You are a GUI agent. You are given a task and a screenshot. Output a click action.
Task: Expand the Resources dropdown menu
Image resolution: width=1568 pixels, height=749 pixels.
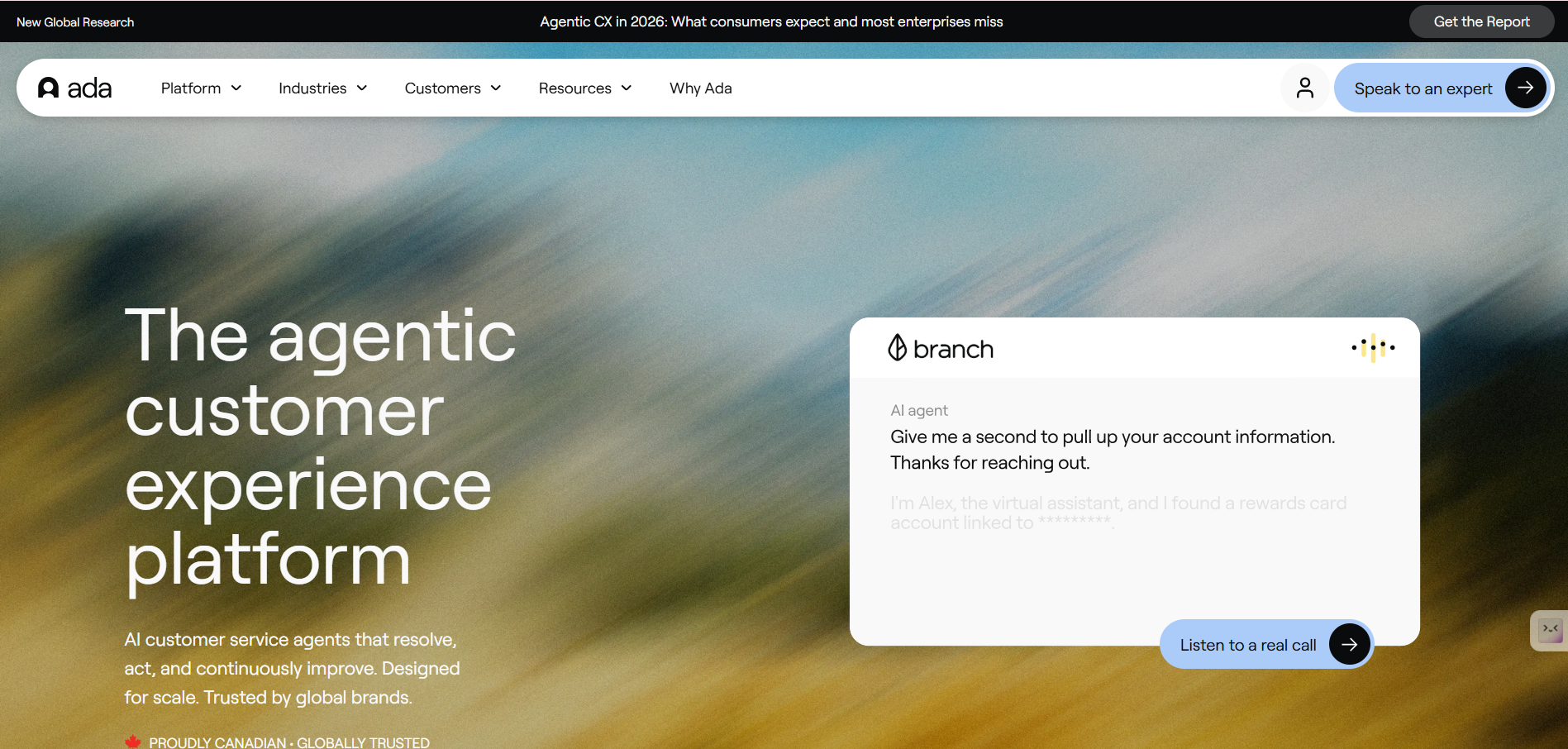[585, 88]
